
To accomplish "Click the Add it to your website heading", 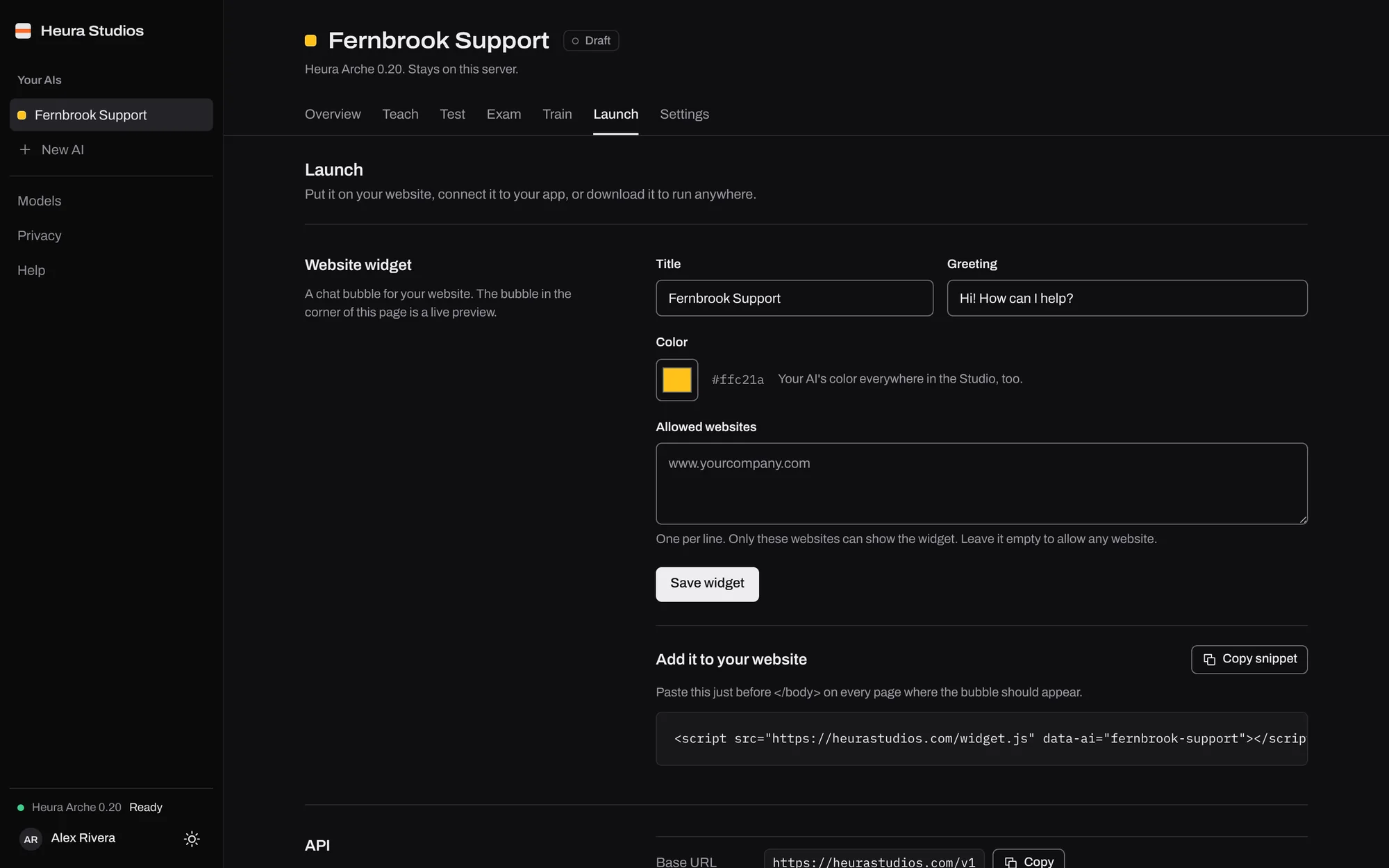I will [731, 660].
